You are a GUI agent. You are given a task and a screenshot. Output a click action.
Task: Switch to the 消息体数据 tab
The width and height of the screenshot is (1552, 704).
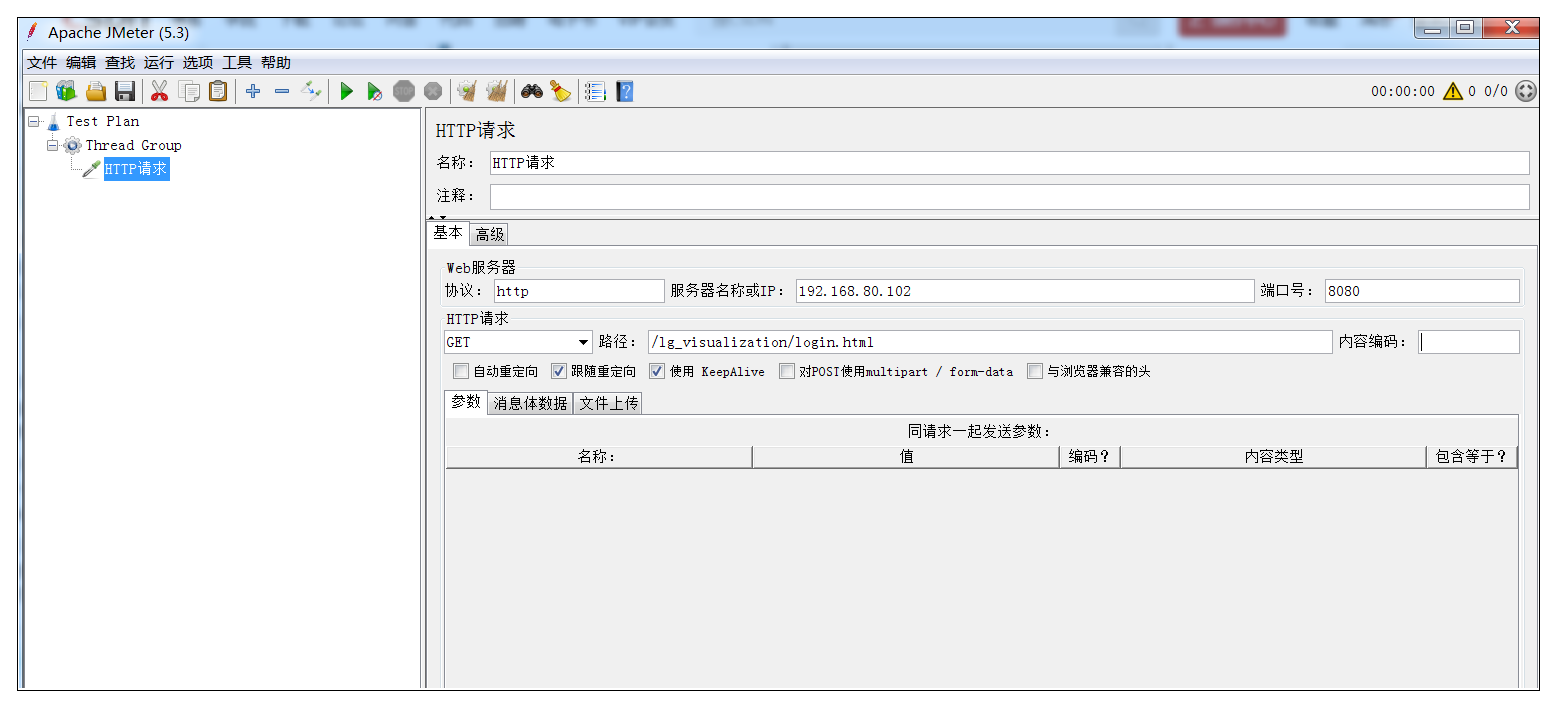[x=530, y=403]
